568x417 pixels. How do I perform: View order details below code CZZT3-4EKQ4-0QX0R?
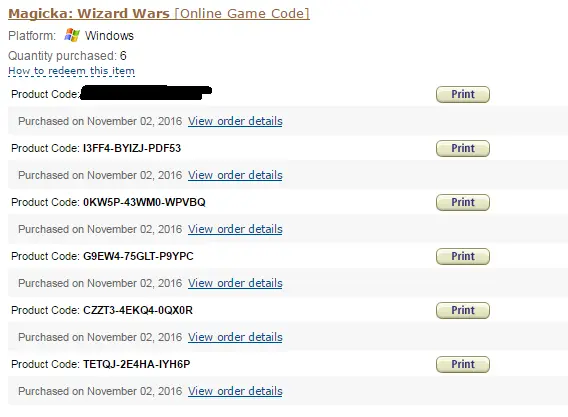pos(235,337)
